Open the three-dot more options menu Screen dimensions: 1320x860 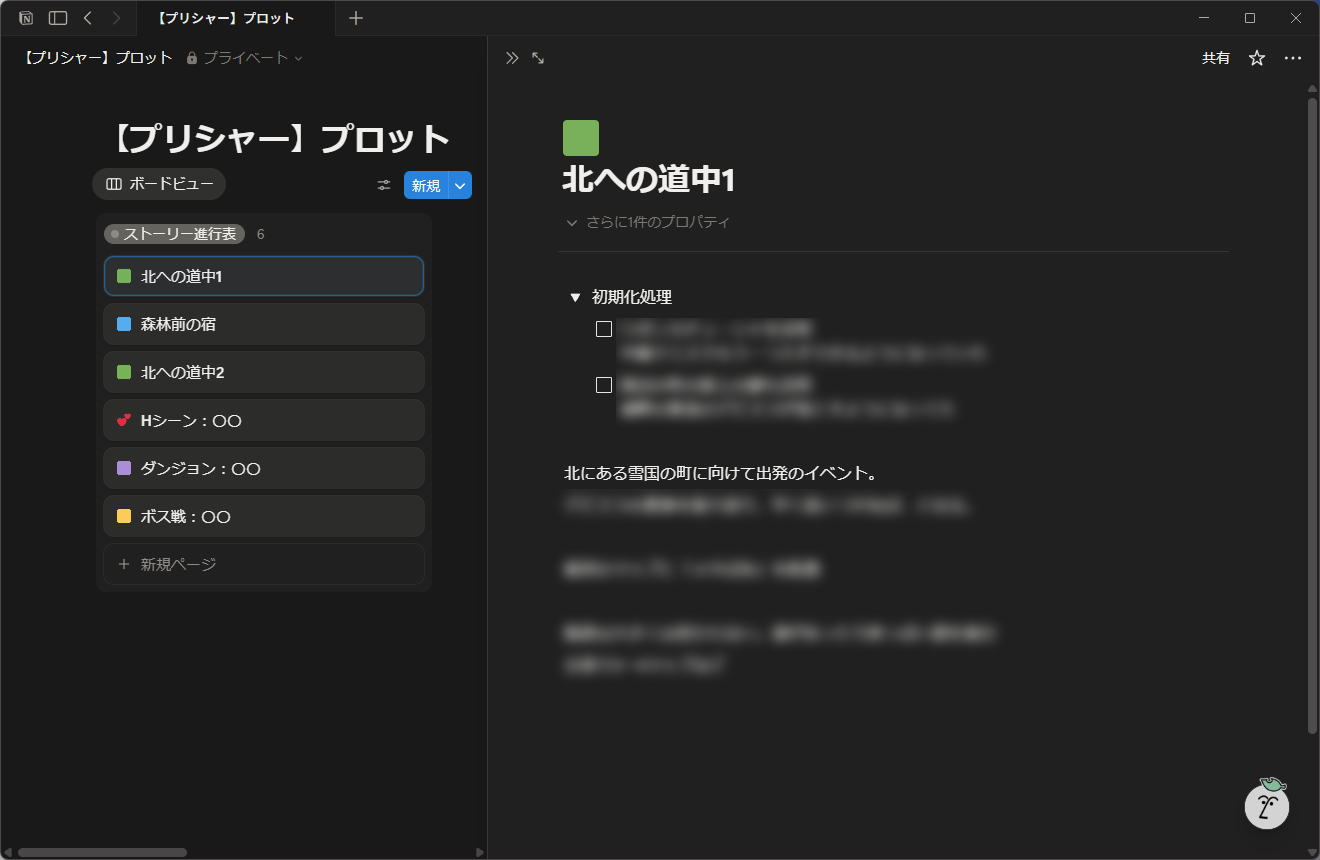[1293, 58]
